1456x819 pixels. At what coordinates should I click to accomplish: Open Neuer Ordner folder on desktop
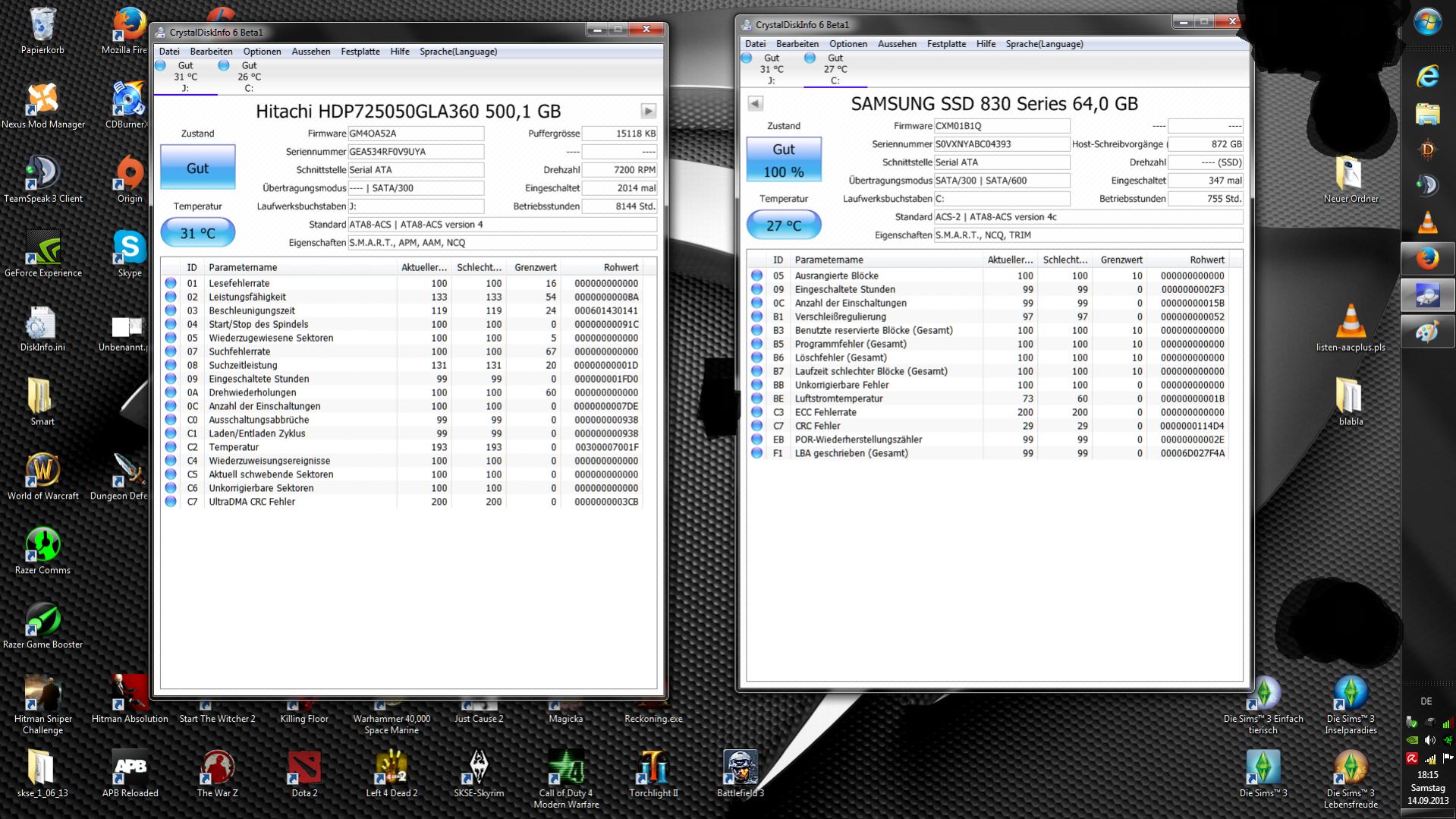pyautogui.click(x=1351, y=179)
